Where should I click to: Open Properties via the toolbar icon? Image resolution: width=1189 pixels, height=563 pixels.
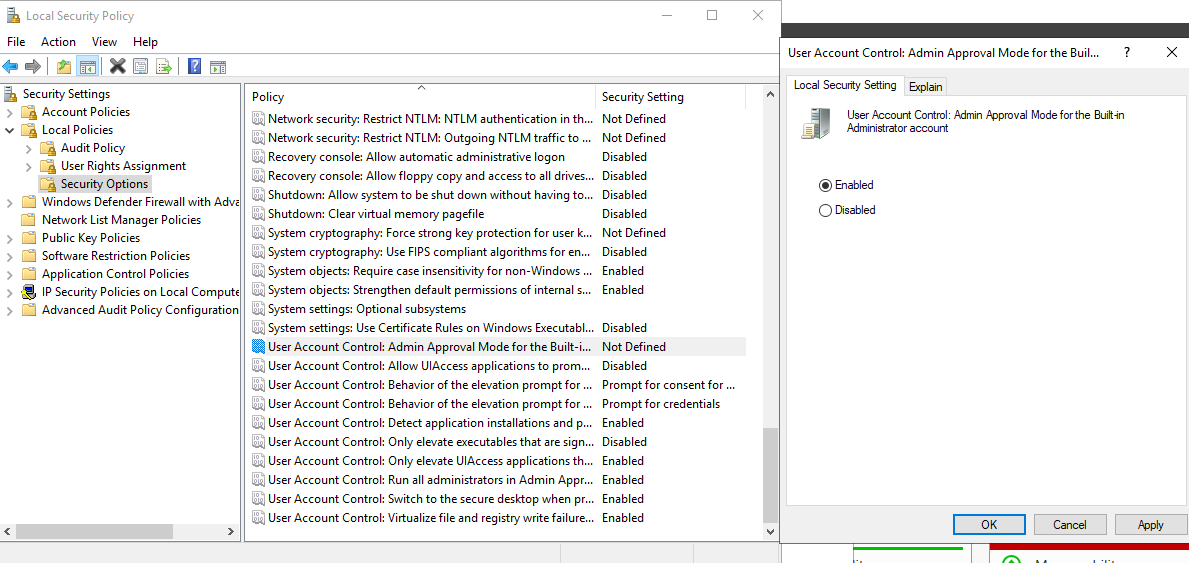click(140, 66)
